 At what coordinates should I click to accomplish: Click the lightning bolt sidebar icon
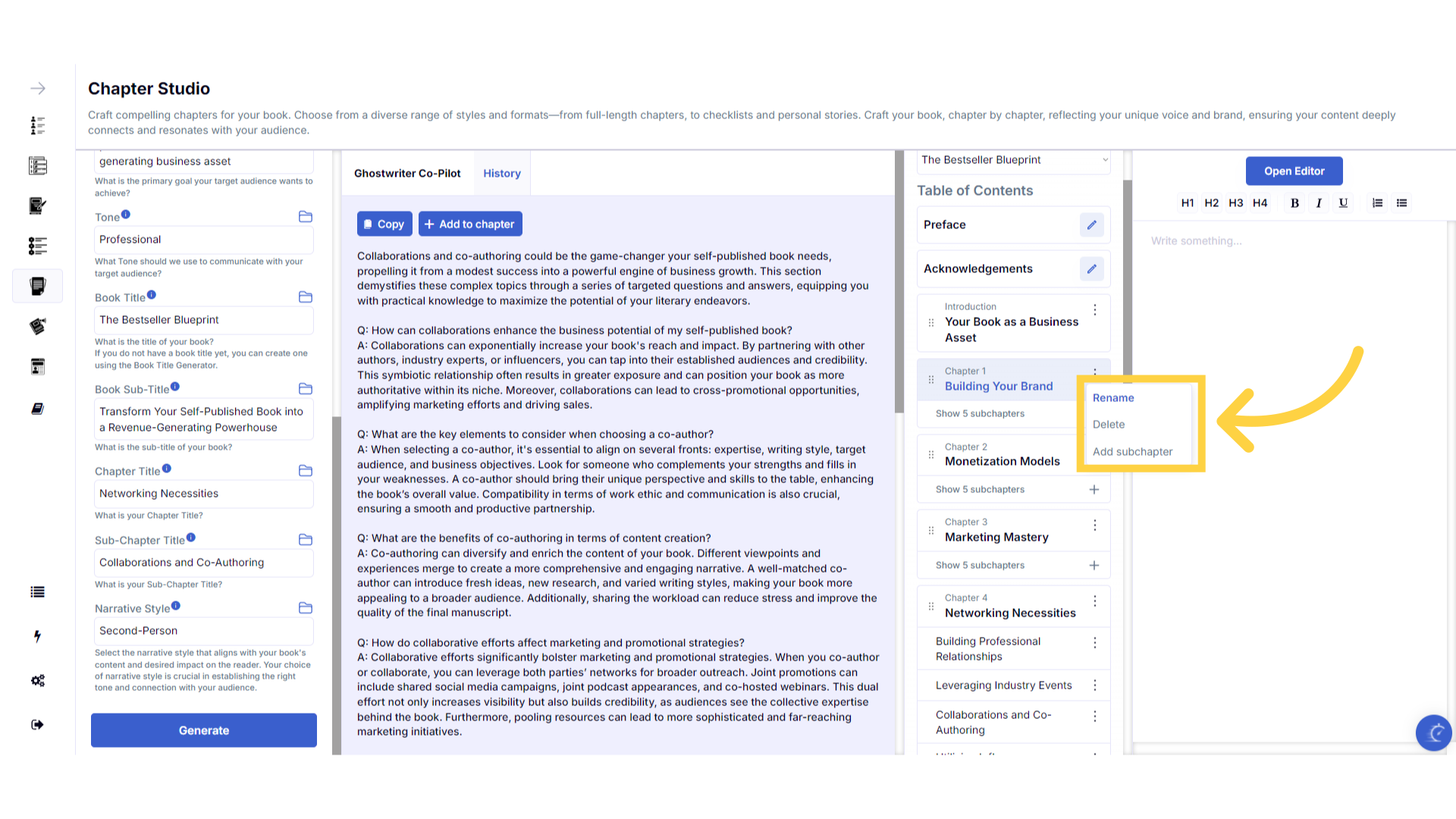click(x=37, y=636)
